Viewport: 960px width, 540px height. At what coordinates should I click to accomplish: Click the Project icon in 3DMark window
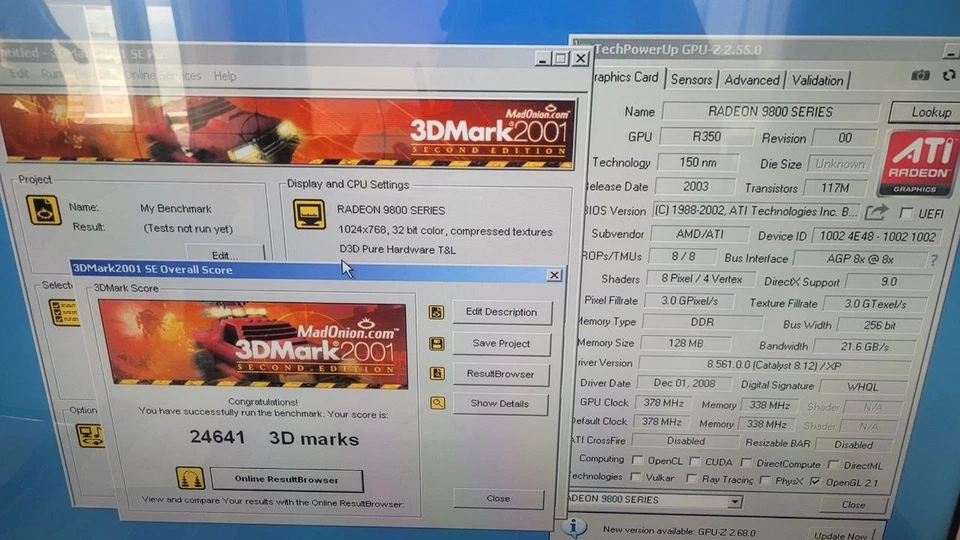pos(43,211)
